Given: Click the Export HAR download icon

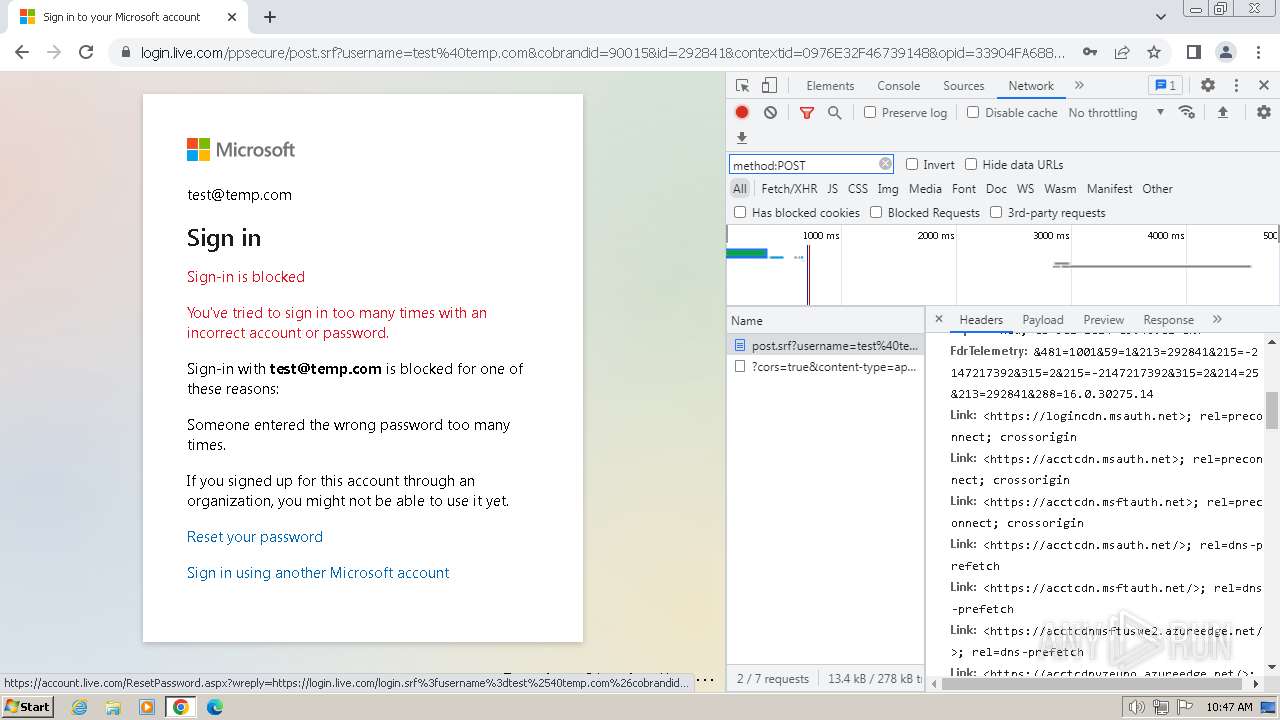Looking at the screenshot, I should [x=742, y=138].
